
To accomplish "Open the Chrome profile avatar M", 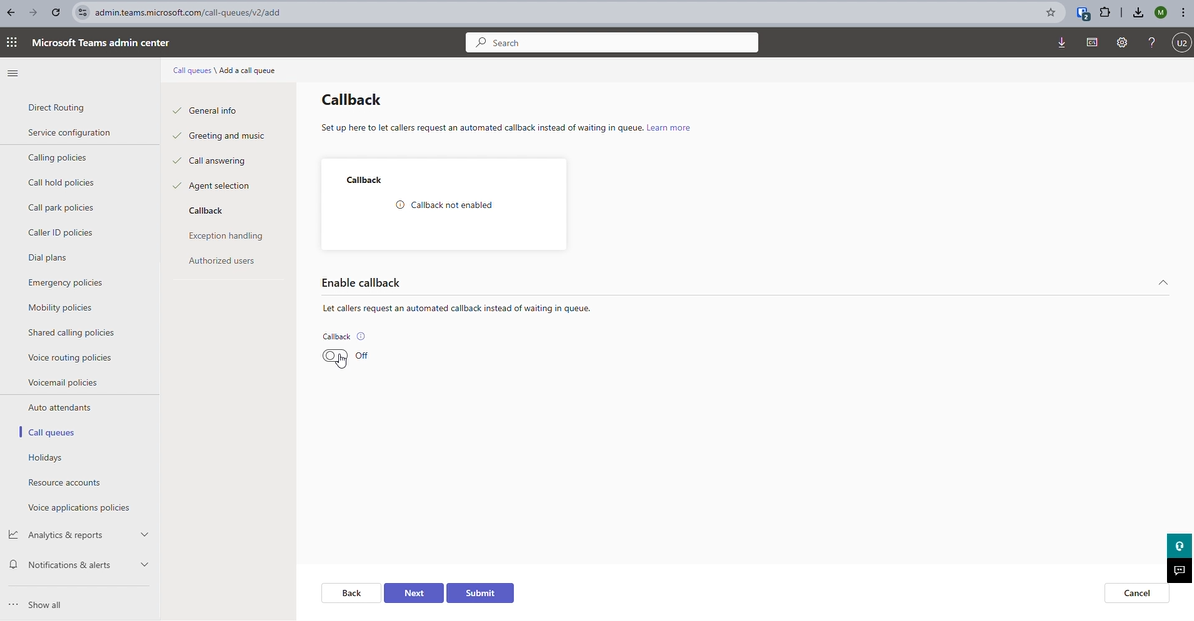I will (x=1160, y=12).
